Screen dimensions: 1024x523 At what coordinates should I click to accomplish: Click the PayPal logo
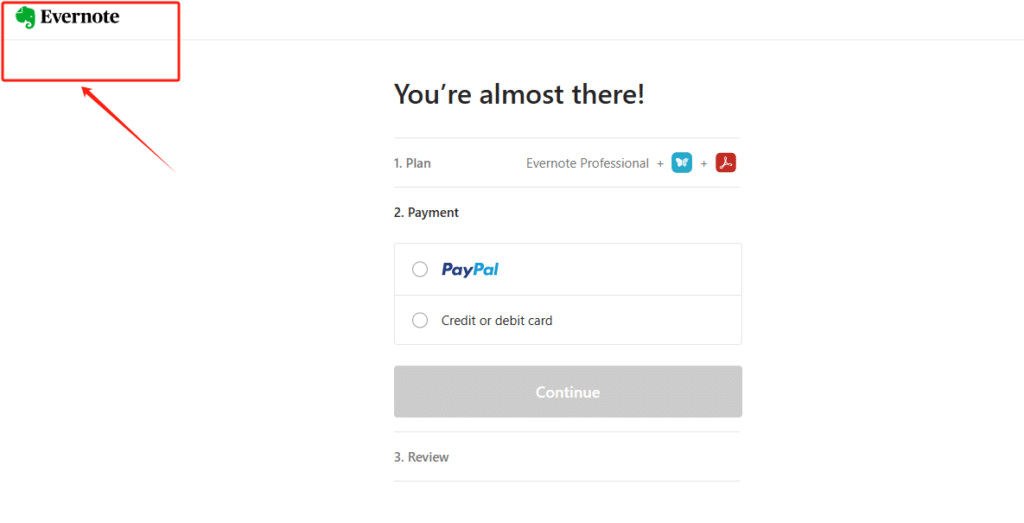(x=470, y=269)
